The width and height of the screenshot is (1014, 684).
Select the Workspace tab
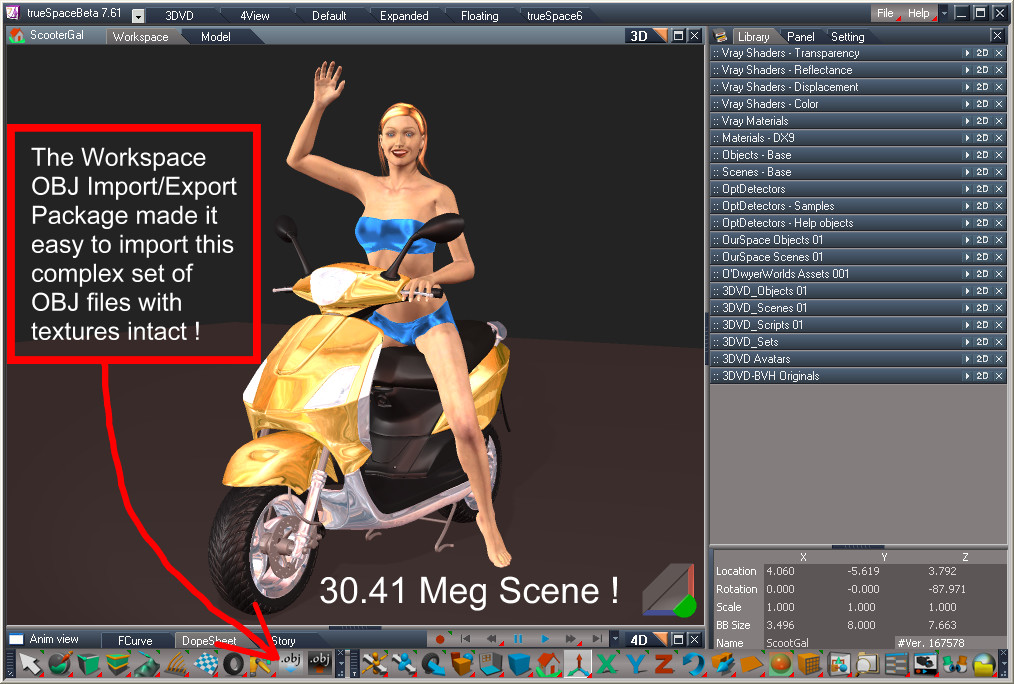click(x=140, y=37)
